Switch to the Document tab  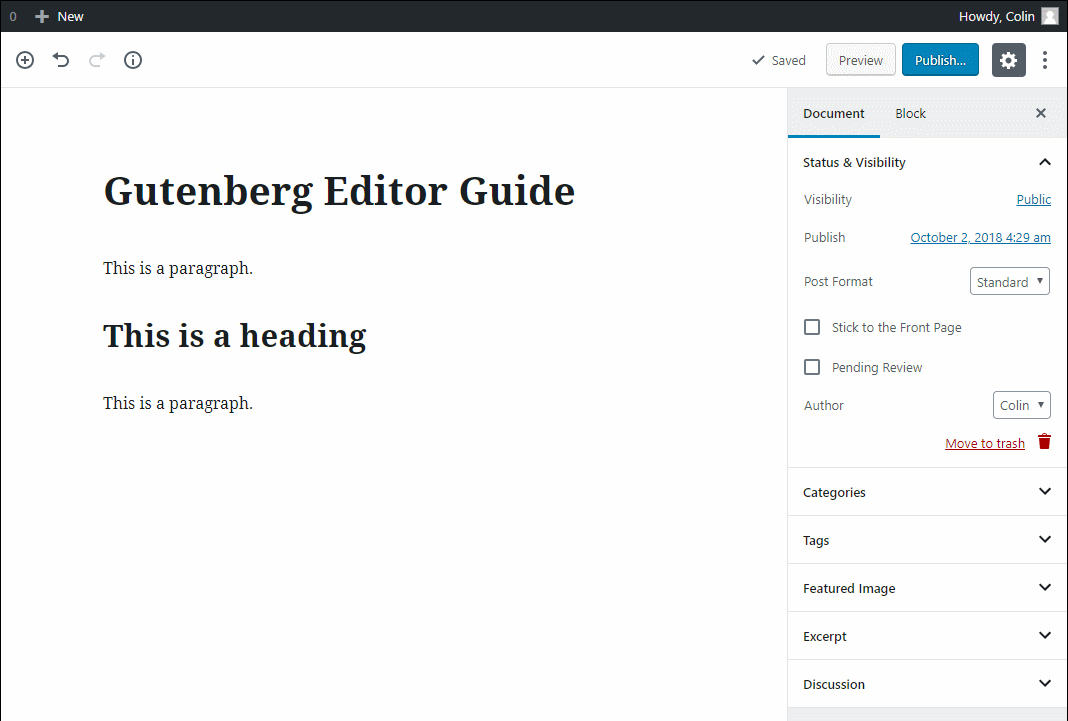pyautogui.click(x=834, y=114)
